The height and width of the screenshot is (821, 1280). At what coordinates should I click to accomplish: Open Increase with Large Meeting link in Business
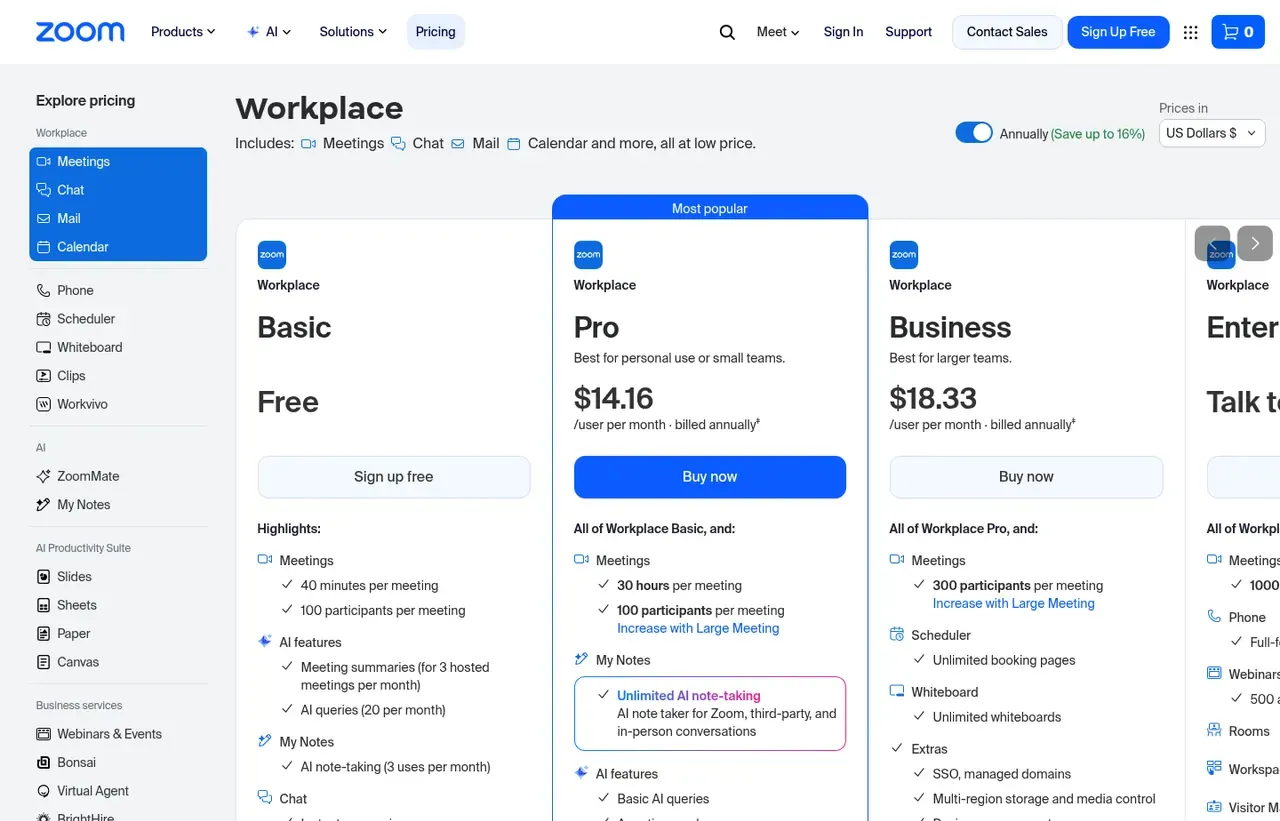pyautogui.click(x=1014, y=603)
